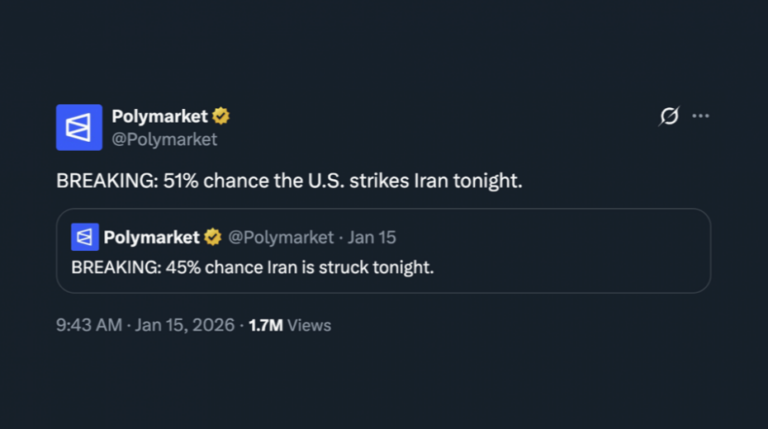Click the Jan 15, 2026 date in footer
768x429 pixels.
click(x=185, y=325)
